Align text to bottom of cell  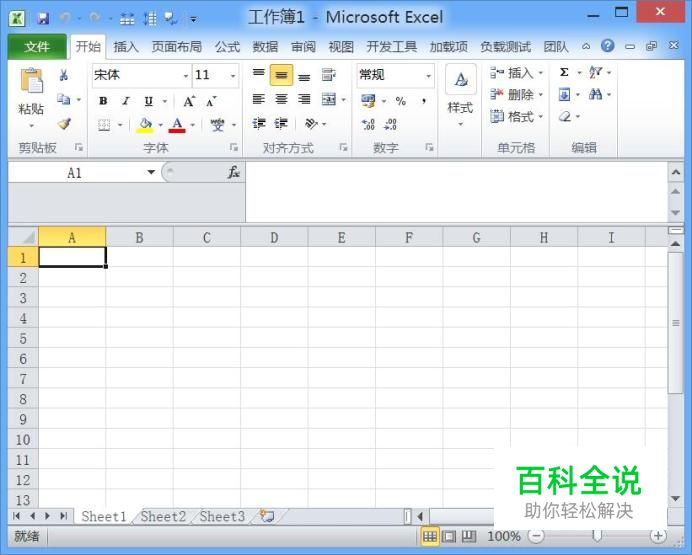tap(304, 76)
